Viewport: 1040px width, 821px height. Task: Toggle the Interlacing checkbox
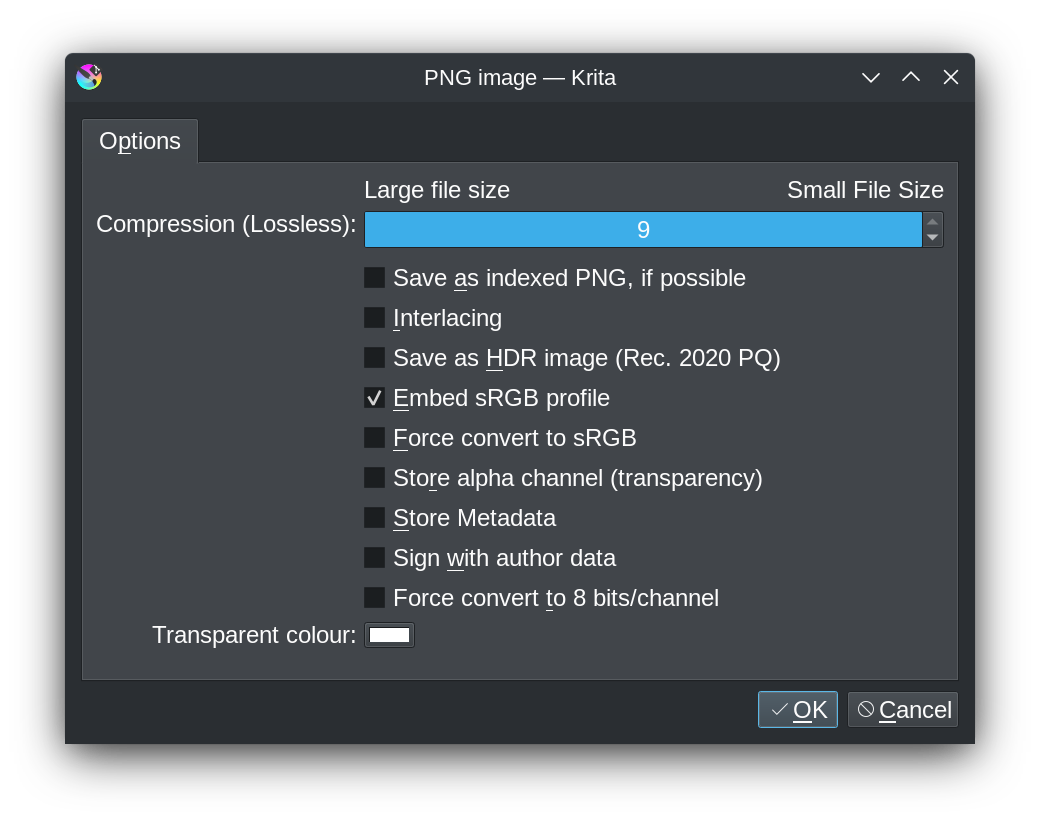[x=375, y=318]
